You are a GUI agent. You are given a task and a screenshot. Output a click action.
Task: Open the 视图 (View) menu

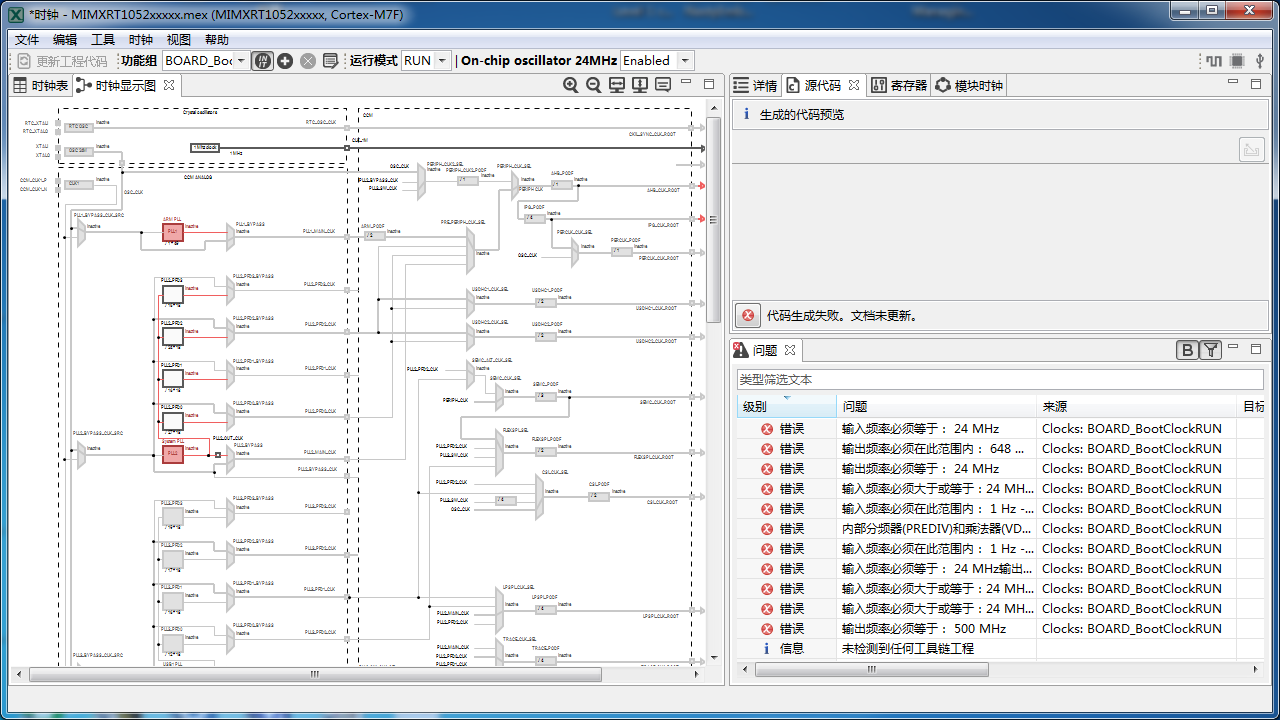click(x=179, y=40)
